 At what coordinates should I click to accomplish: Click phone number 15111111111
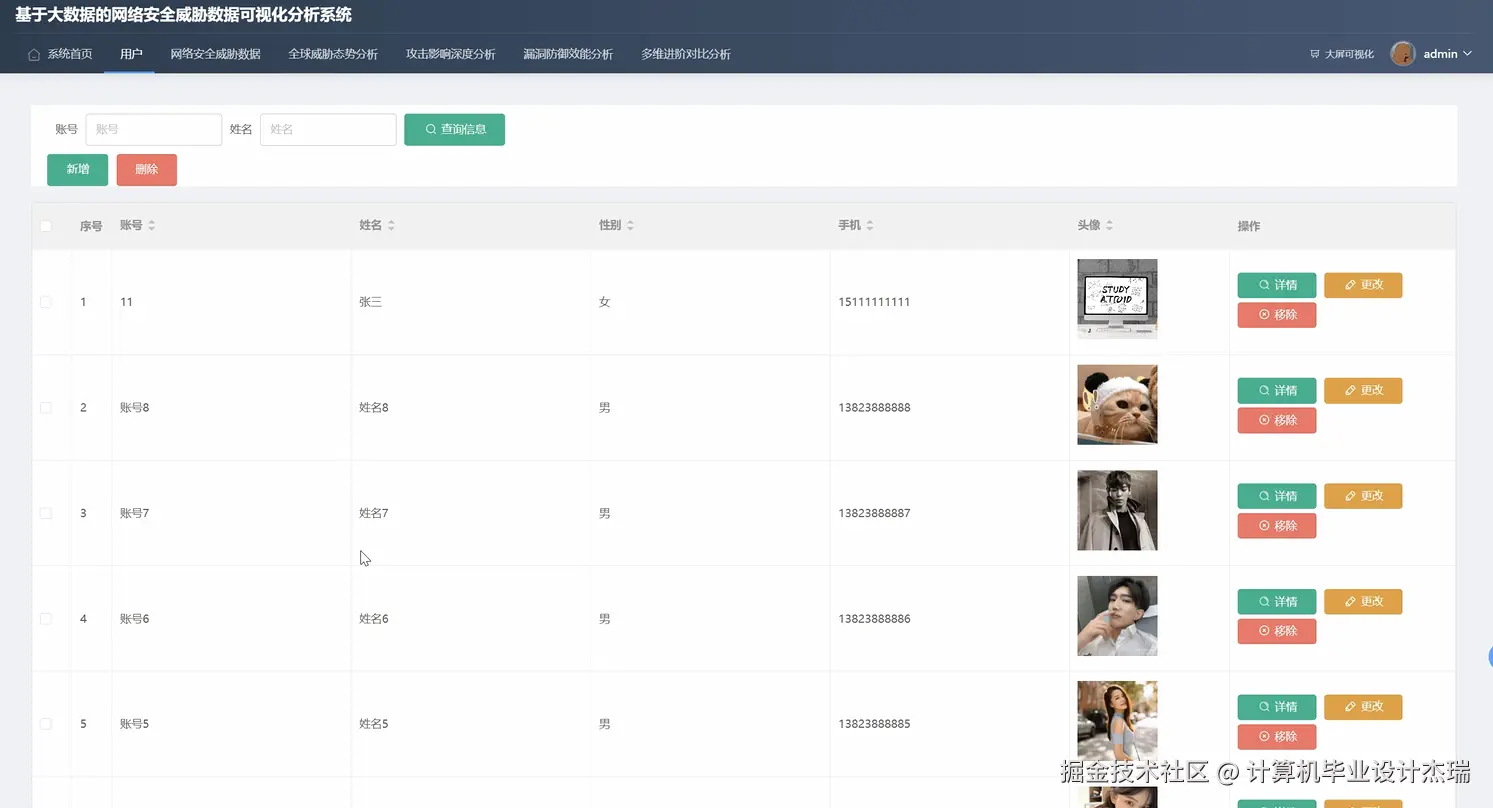click(x=874, y=302)
